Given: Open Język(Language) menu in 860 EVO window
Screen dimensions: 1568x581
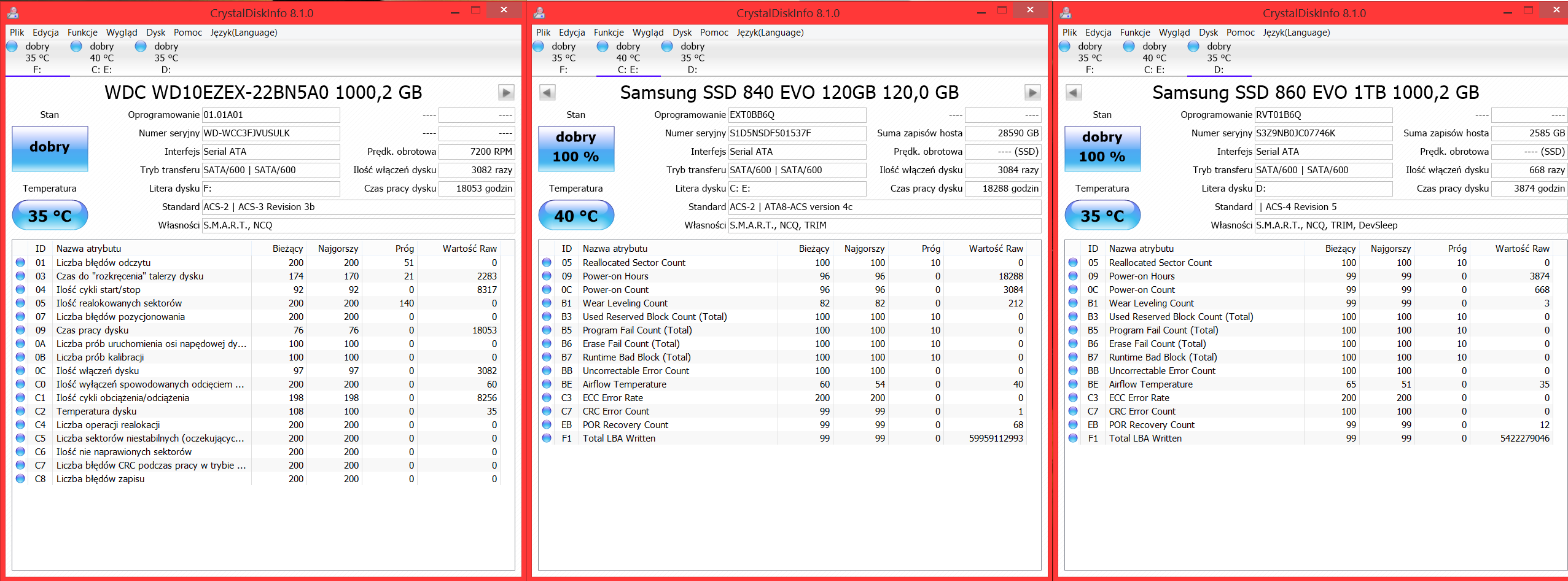Looking at the screenshot, I should [1297, 33].
